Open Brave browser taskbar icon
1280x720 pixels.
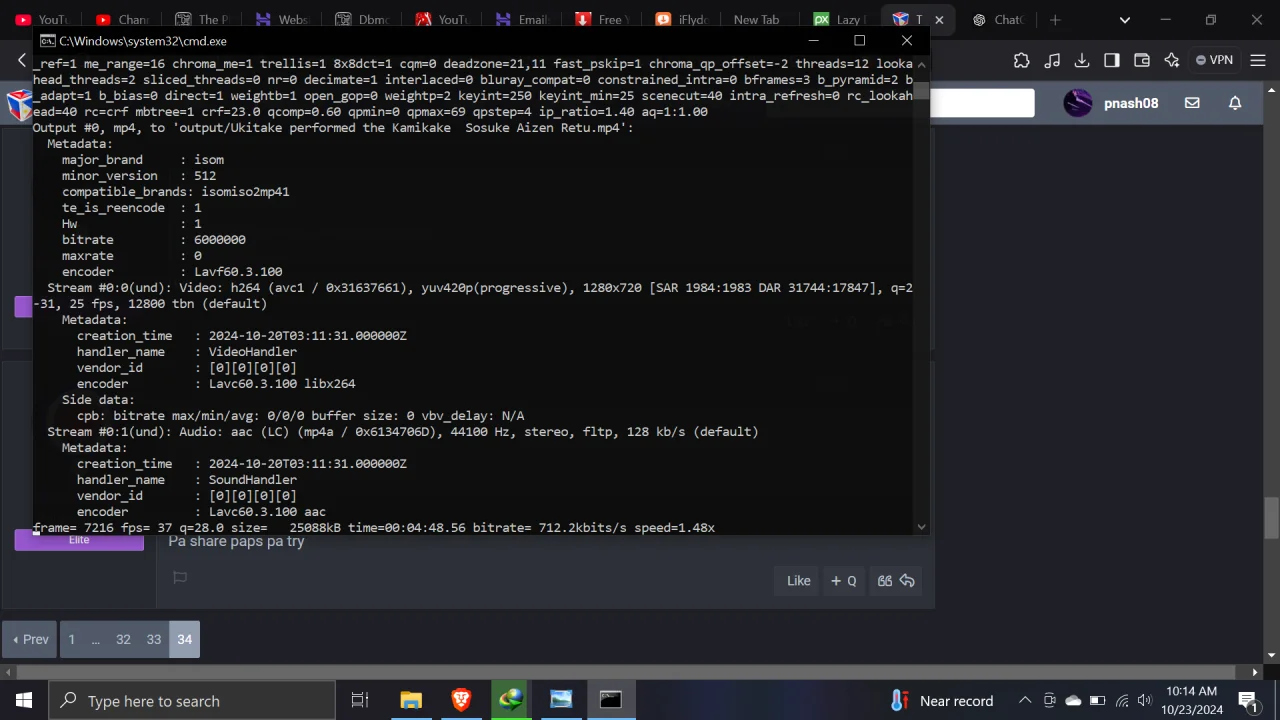[x=461, y=701]
